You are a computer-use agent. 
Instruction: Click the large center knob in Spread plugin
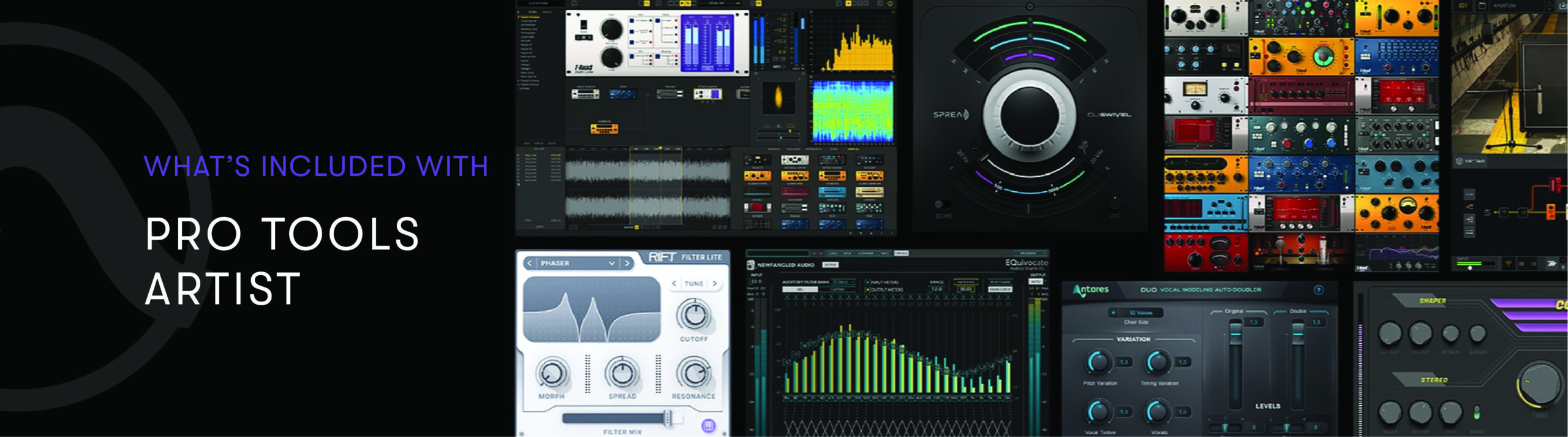(1029, 115)
